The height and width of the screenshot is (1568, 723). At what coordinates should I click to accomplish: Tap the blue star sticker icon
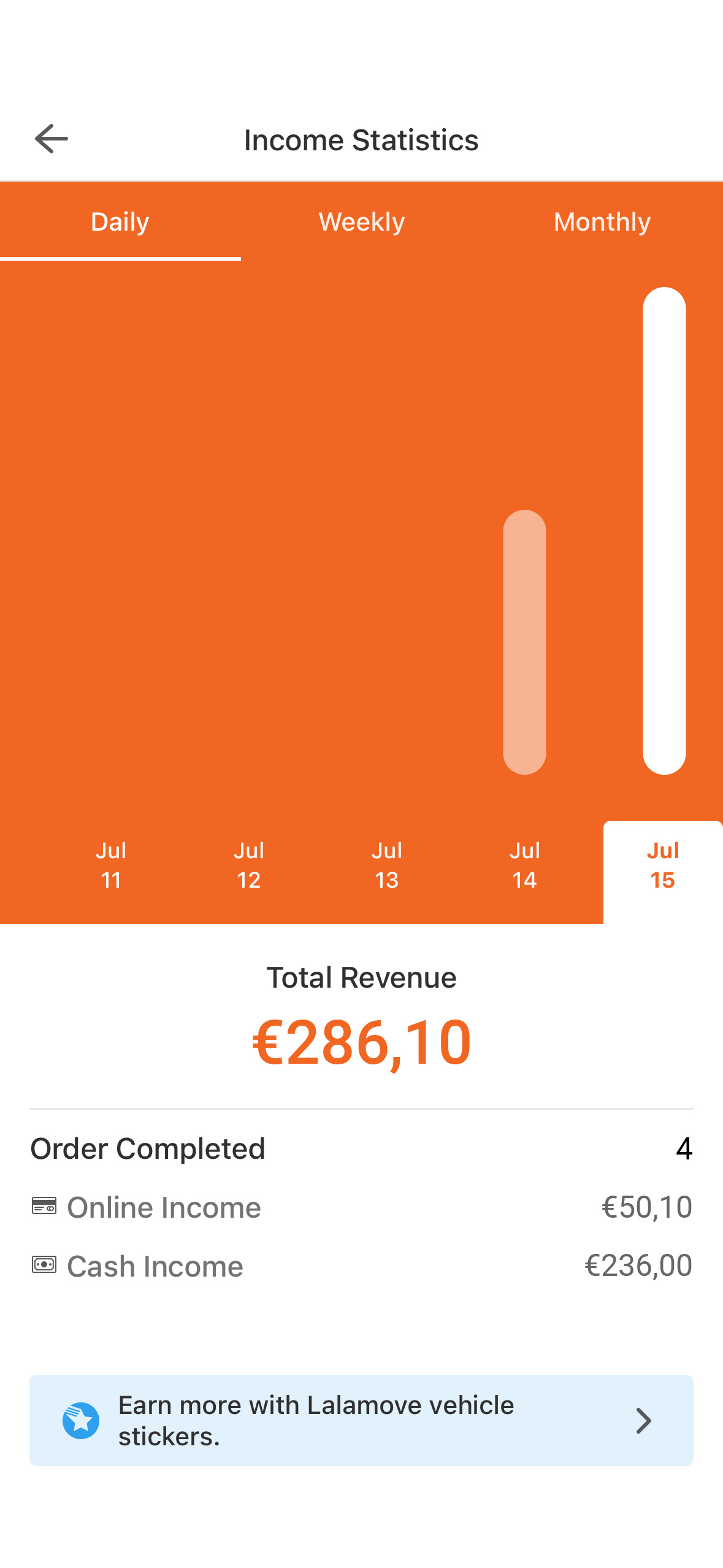81,1420
